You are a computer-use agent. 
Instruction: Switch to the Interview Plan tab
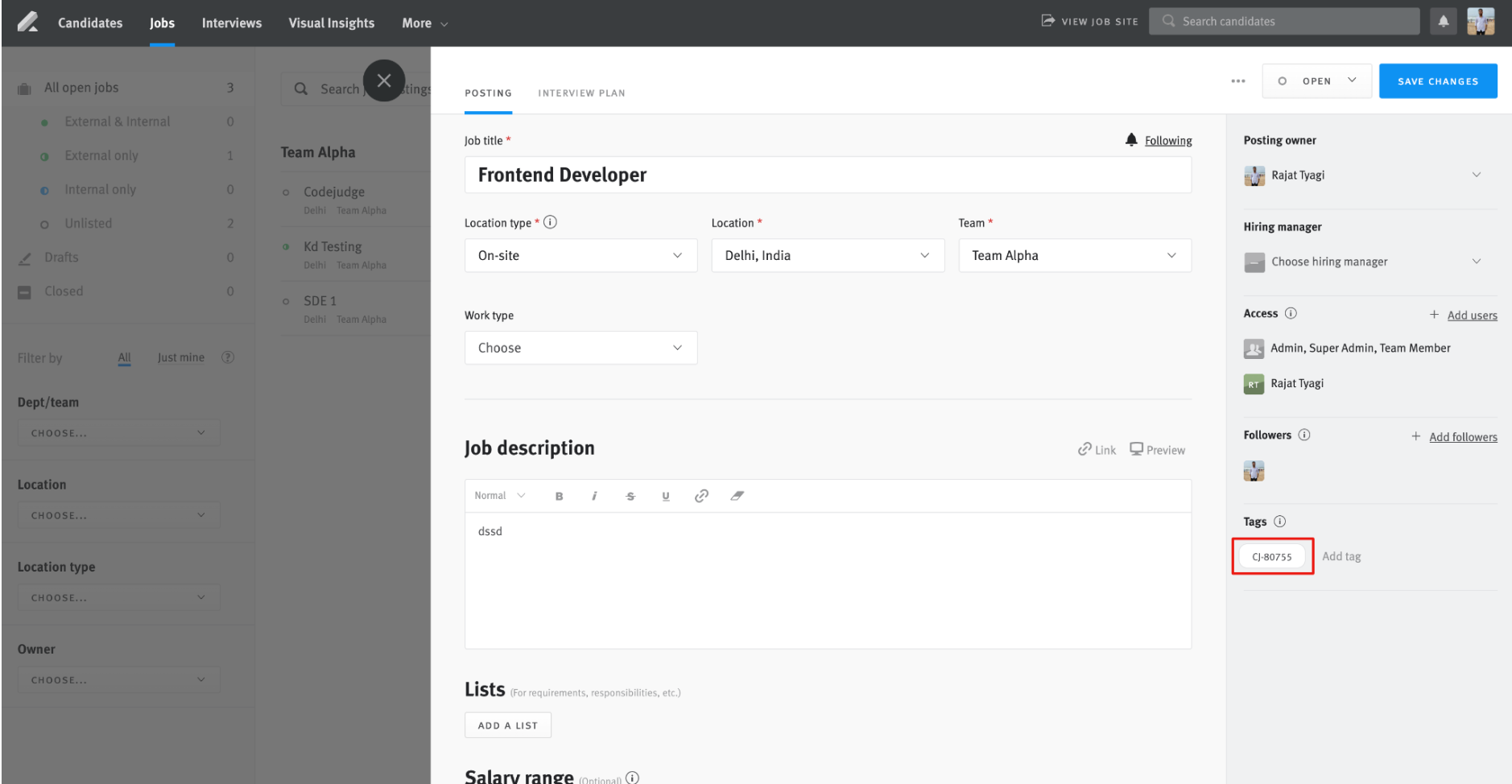click(581, 93)
